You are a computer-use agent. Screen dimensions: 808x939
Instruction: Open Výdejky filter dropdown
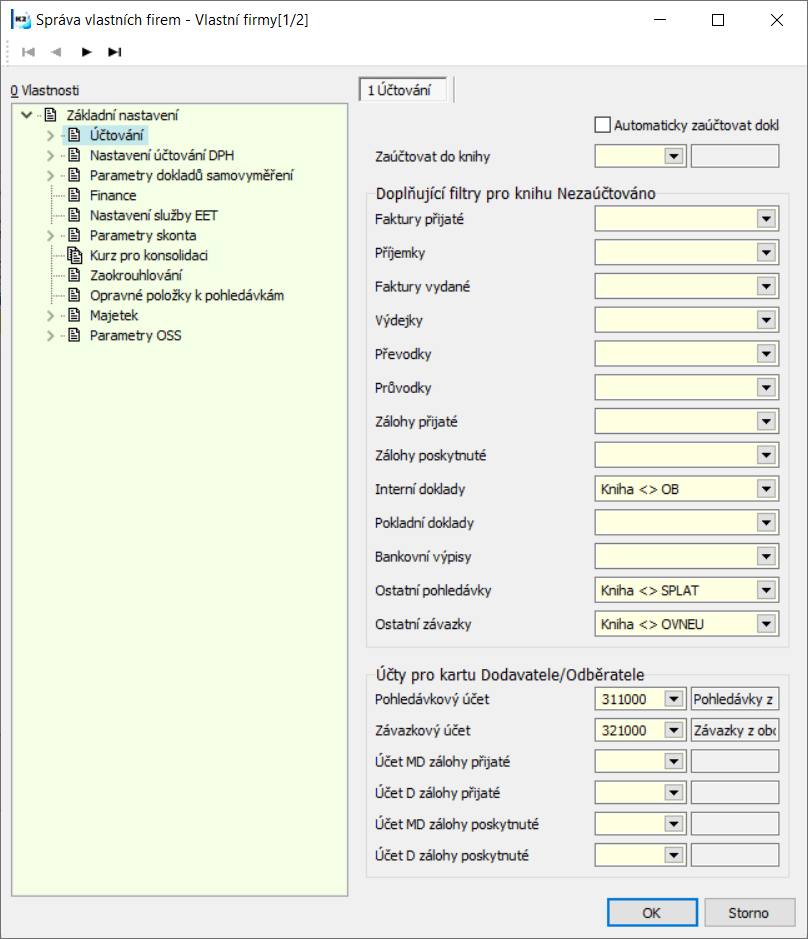click(766, 320)
